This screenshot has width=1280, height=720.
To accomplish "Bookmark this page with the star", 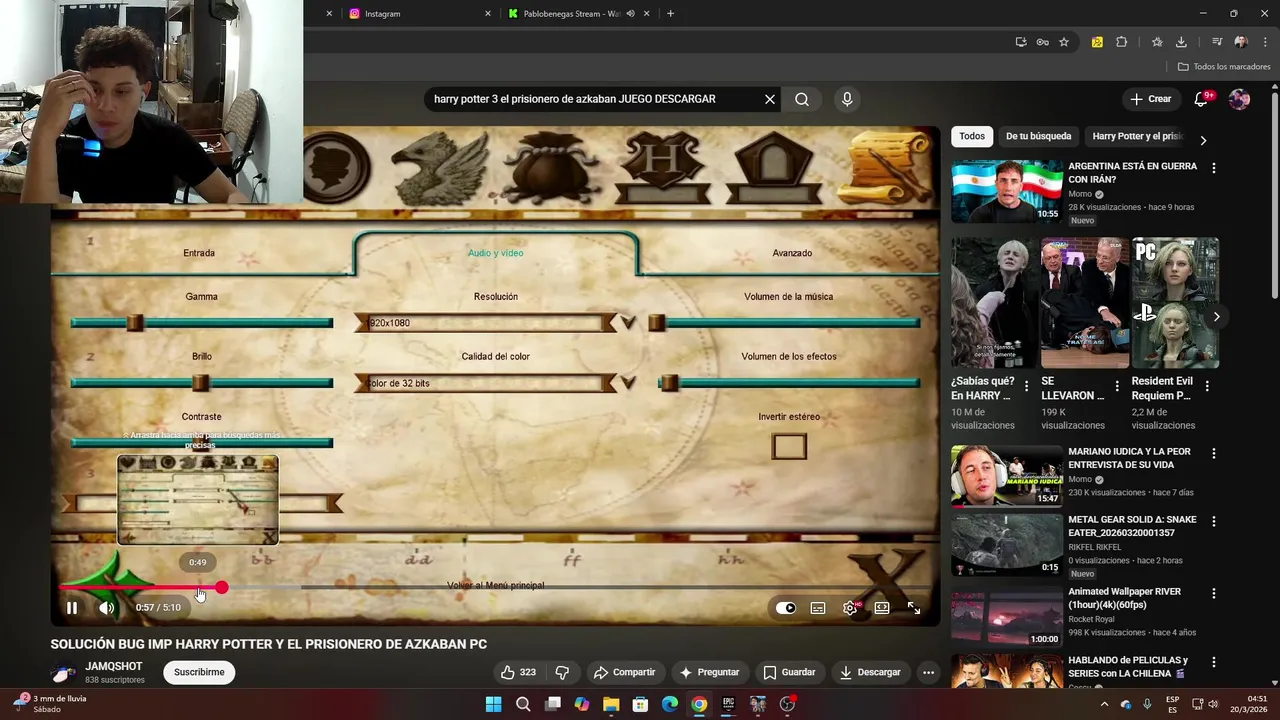I will pyautogui.click(x=1064, y=42).
